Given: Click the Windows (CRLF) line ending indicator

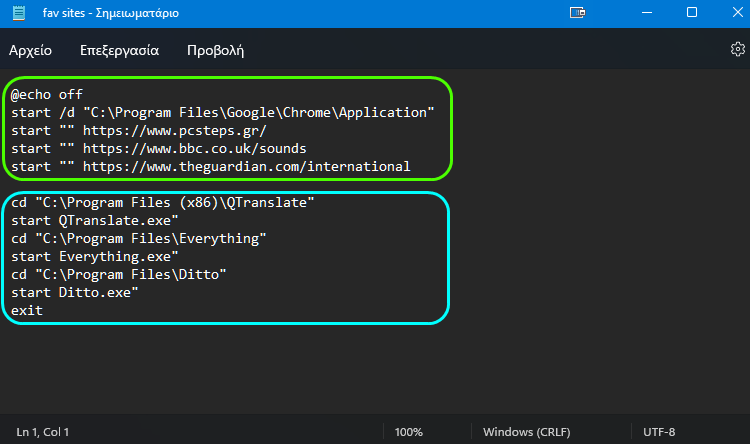Looking at the screenshot, I should coord(527,432).
